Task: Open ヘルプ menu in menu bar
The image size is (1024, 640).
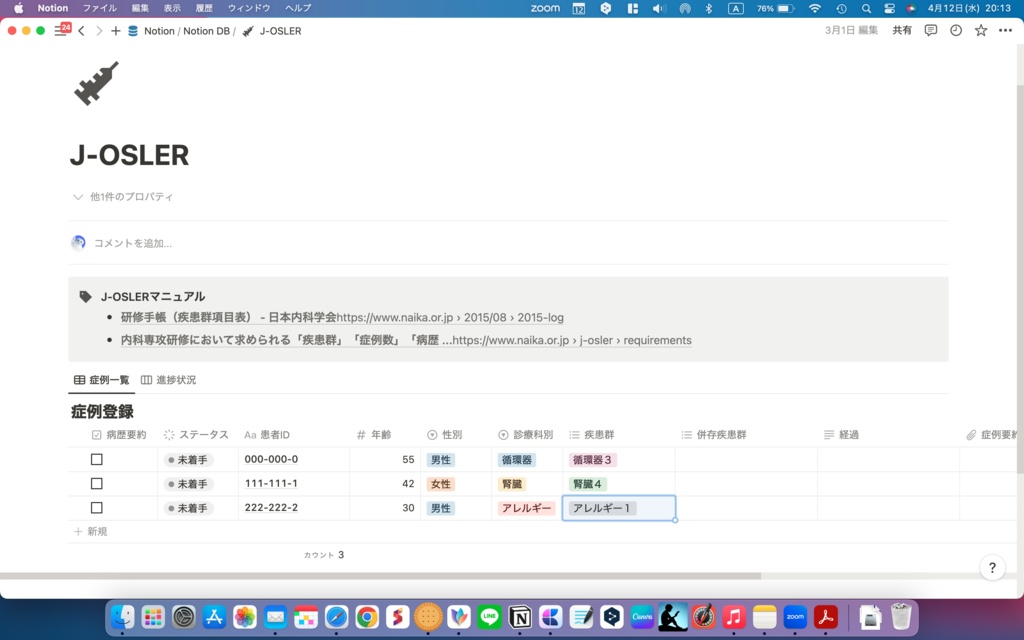Action: coord(298,8)
